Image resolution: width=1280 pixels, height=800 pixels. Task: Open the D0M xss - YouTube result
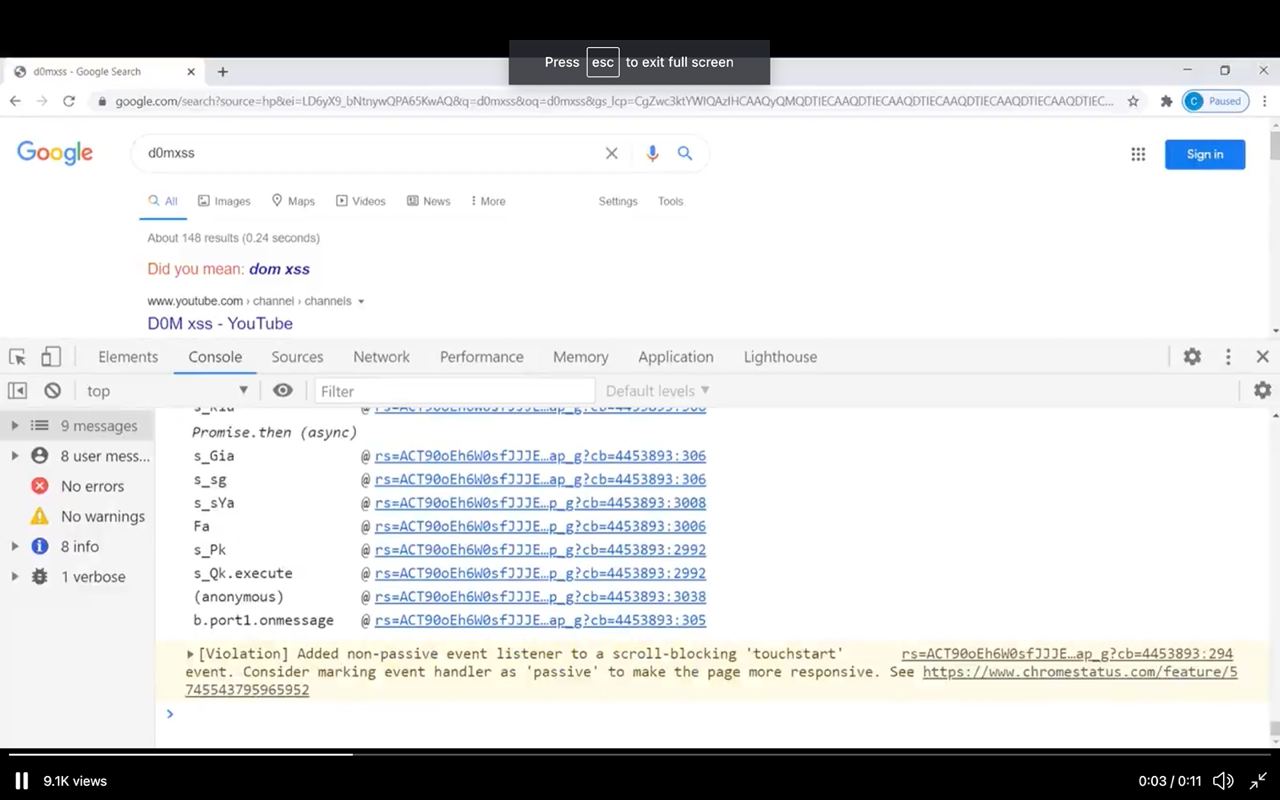tap(220, 323)
